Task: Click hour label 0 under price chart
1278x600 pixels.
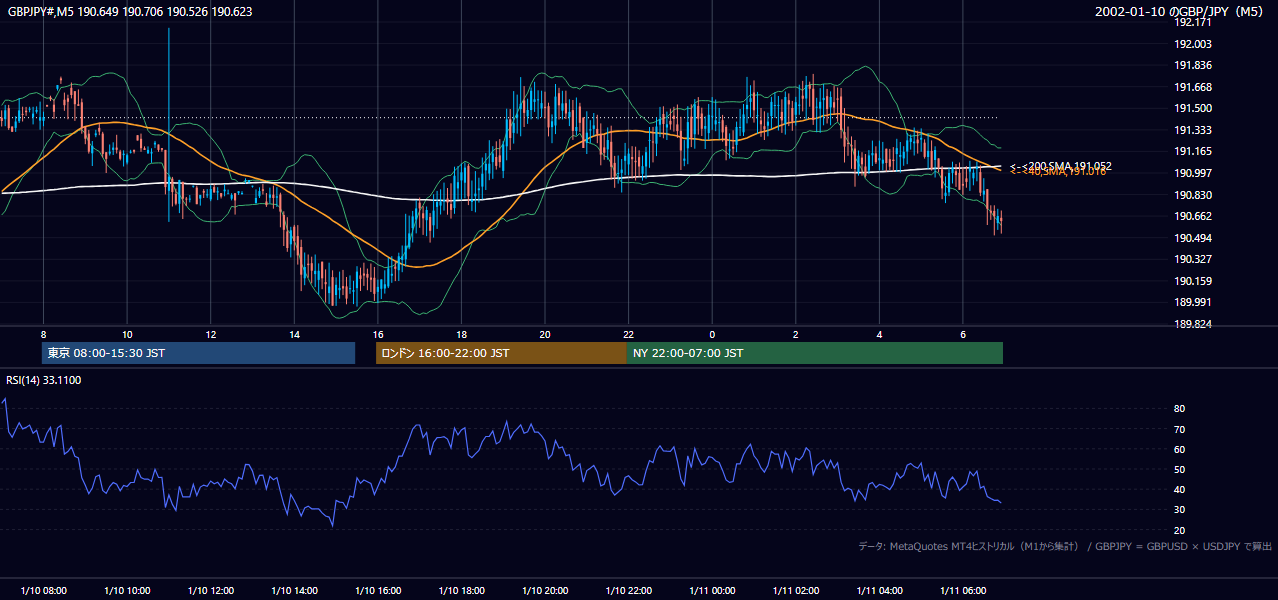Action: point(712,334)
